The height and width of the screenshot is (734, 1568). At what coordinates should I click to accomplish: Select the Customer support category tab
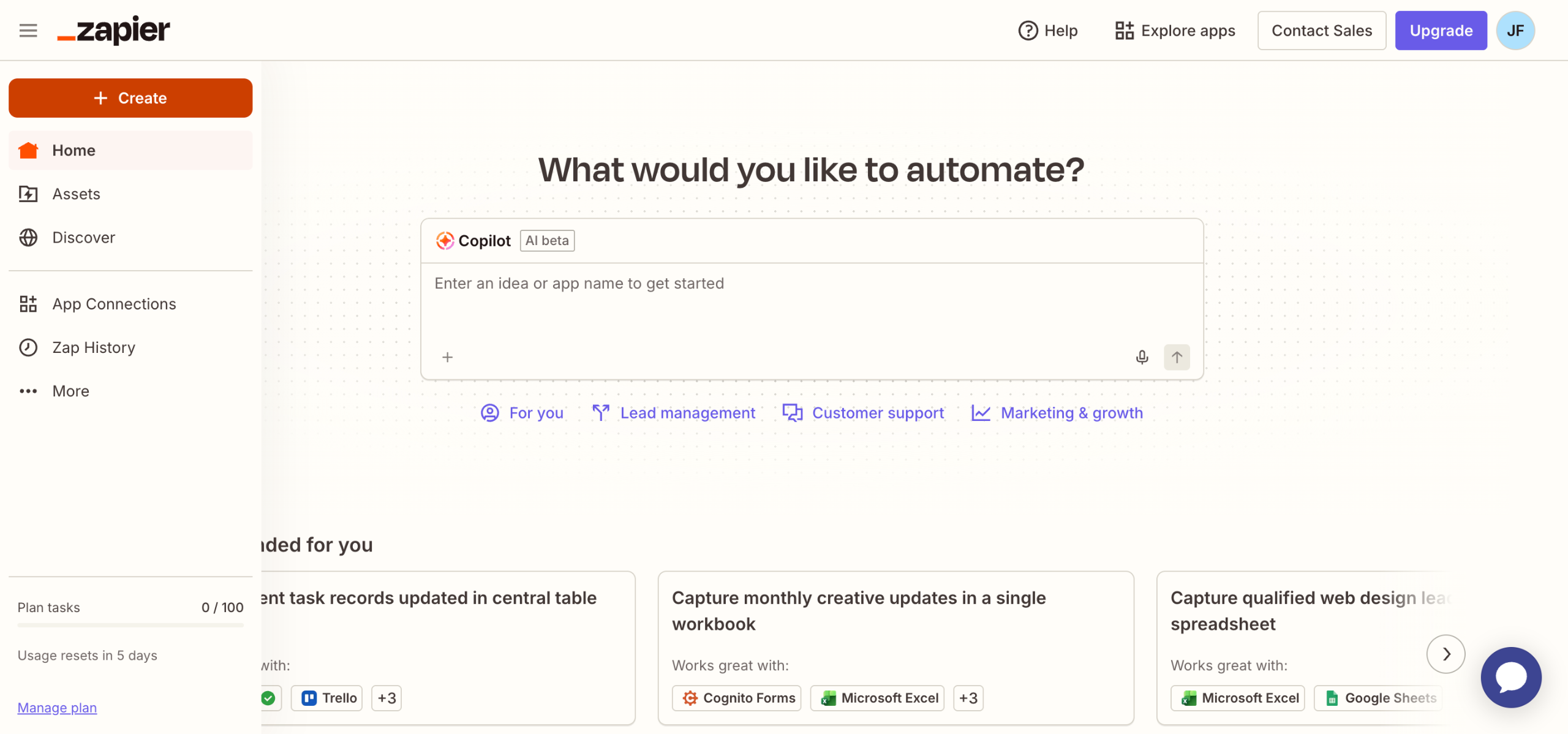pos(864,413)
